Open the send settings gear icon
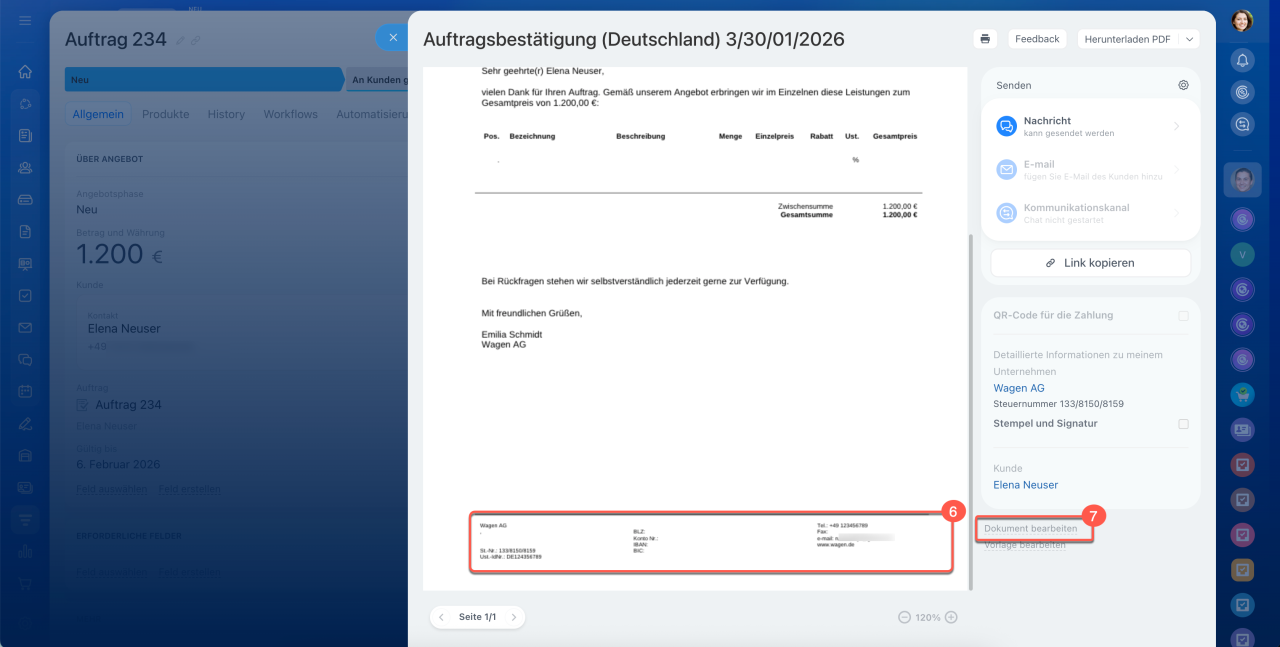 pyautogui.click(x=1183, y=86)
